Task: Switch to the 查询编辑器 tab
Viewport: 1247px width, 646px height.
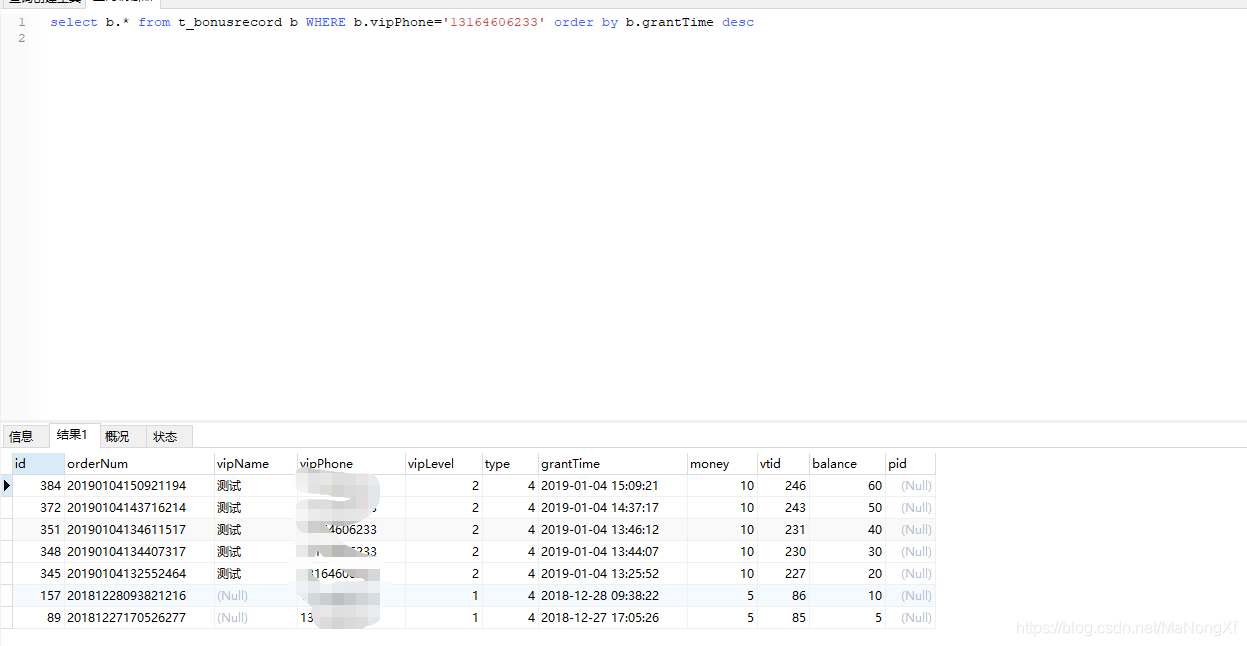Action: click(x=118, y=3)
